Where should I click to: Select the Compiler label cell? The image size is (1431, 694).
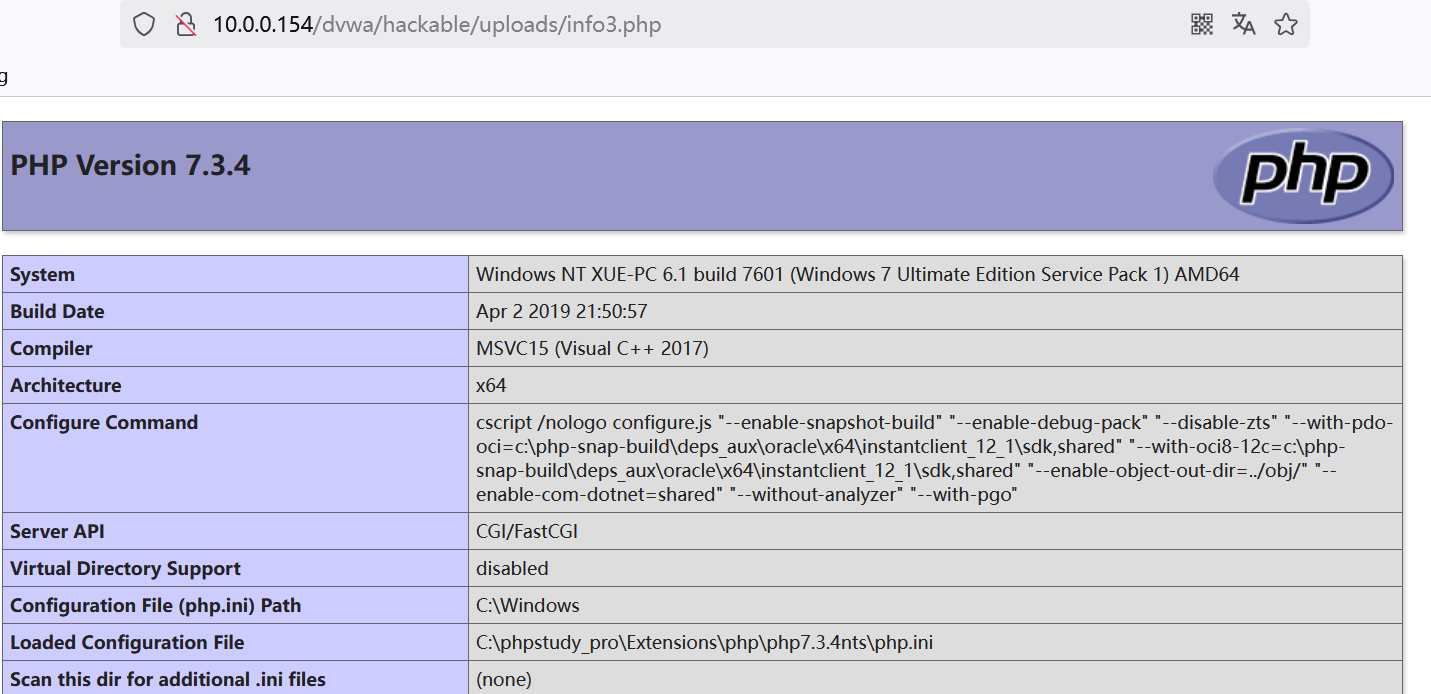tap(236, 348)
